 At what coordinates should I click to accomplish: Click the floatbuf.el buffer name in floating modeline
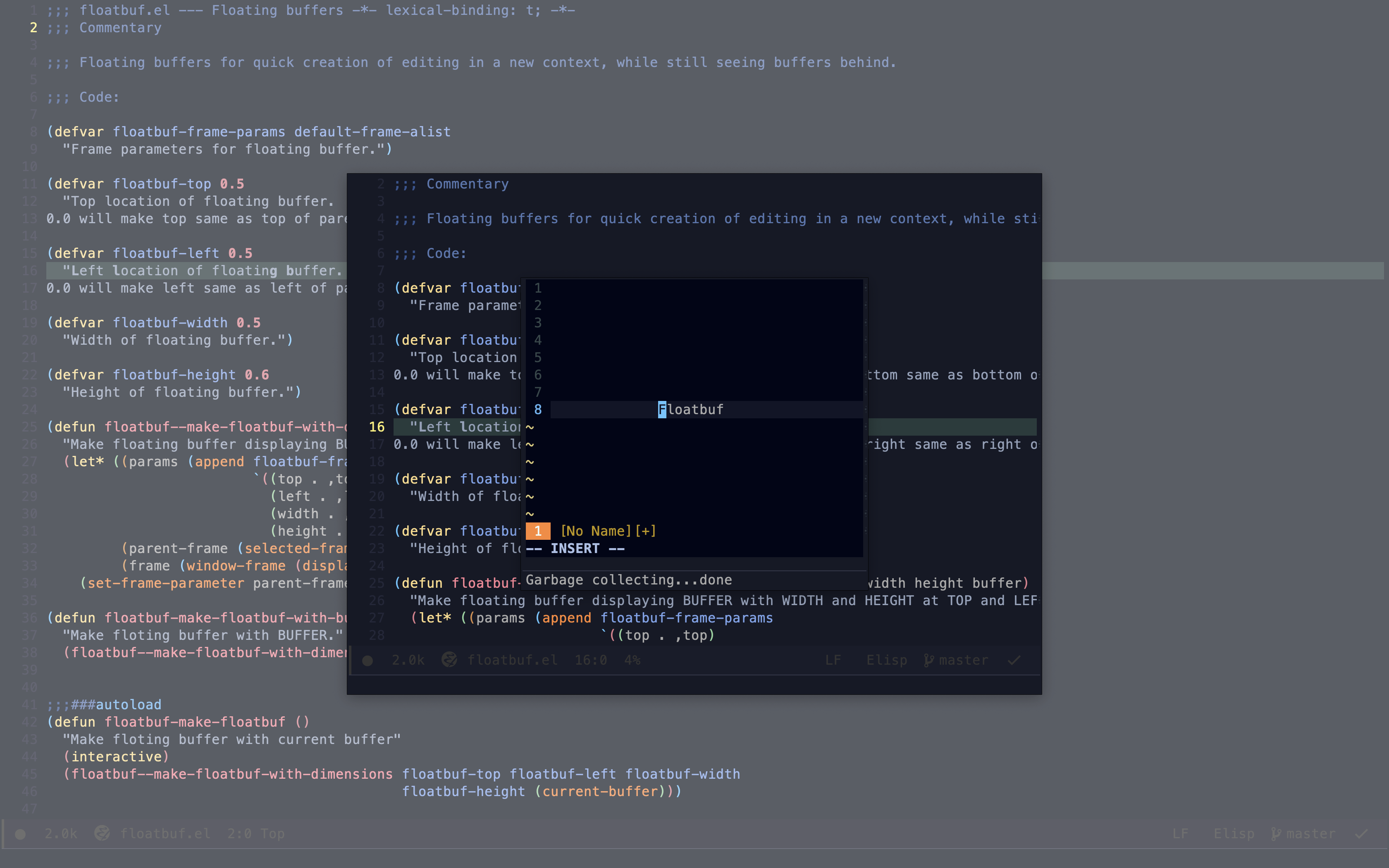(x=512, y=660)
